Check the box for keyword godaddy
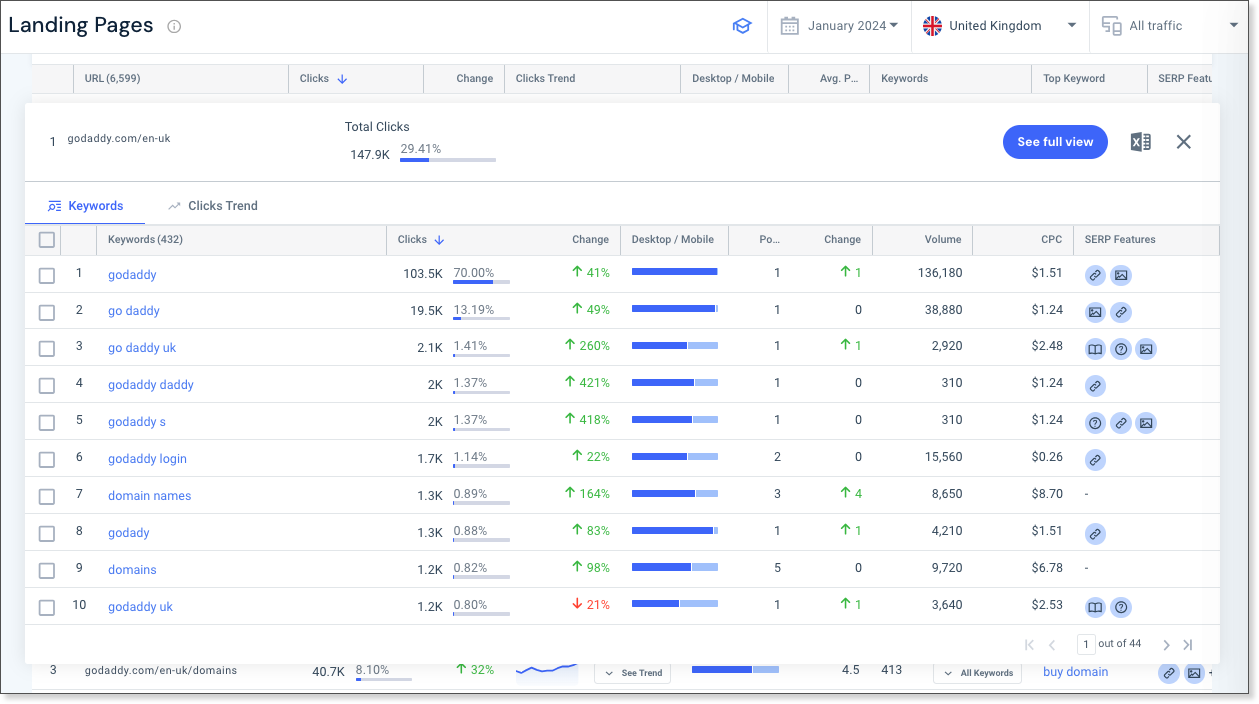Screen dimensions: 1259x704 [x=47, y=276]
